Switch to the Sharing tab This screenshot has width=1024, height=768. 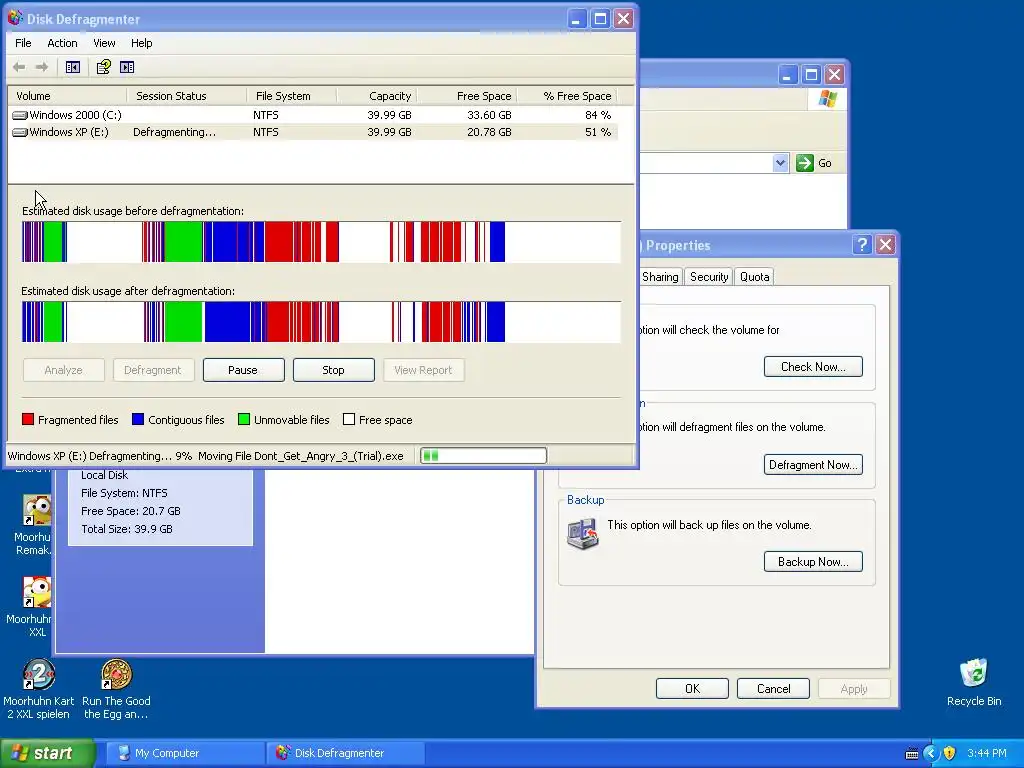click(660, 277)
